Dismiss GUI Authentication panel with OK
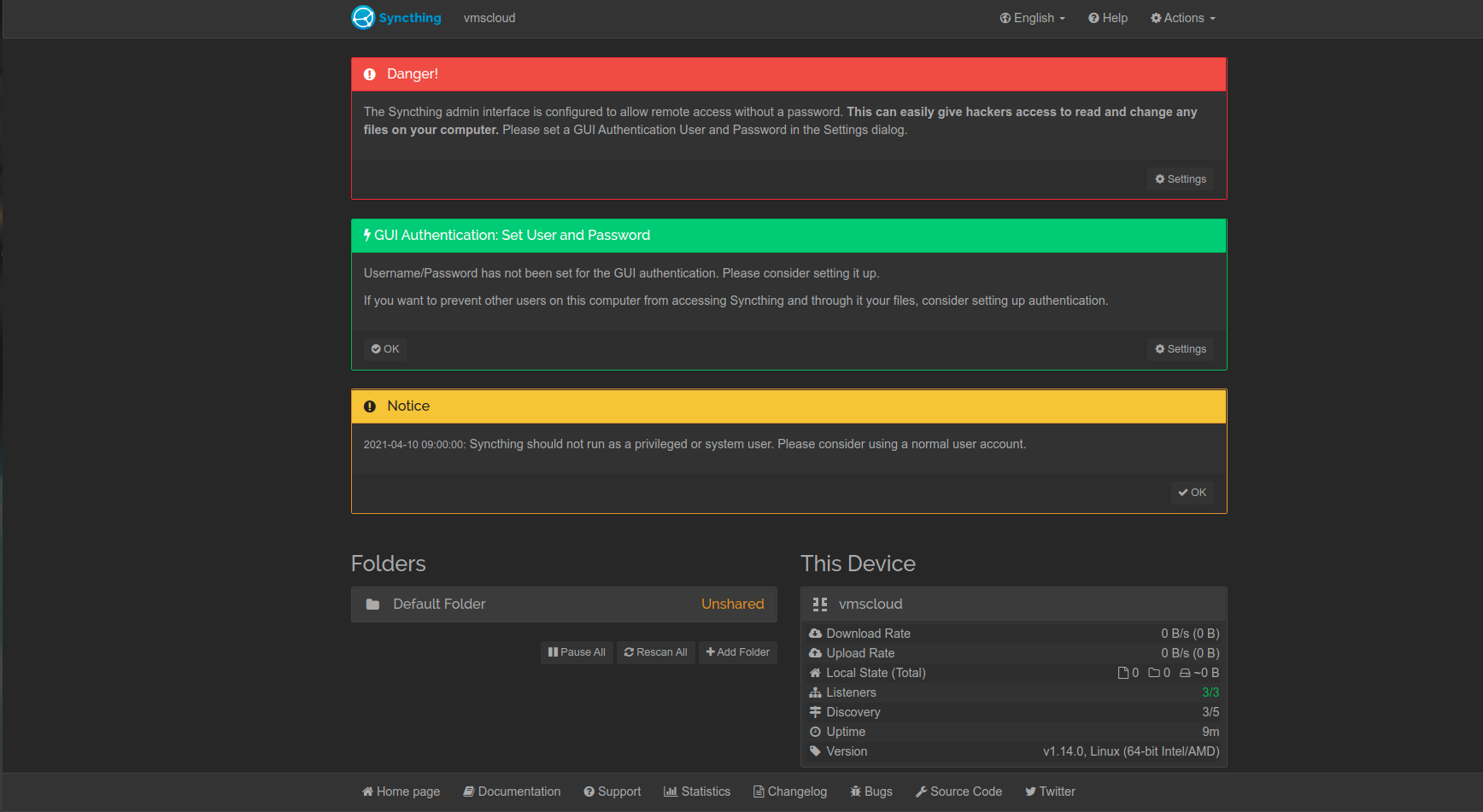The image size is (1483, 812). [385, 349]
